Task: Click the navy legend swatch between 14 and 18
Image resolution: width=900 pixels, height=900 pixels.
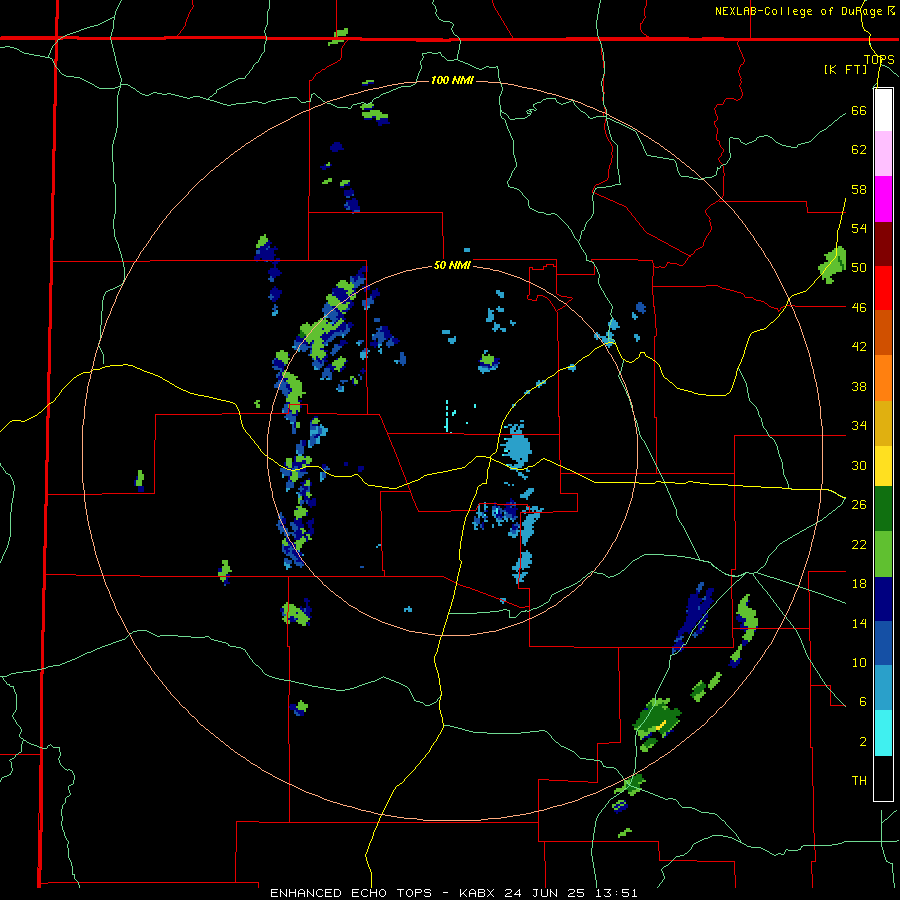Action: point(883,599)
